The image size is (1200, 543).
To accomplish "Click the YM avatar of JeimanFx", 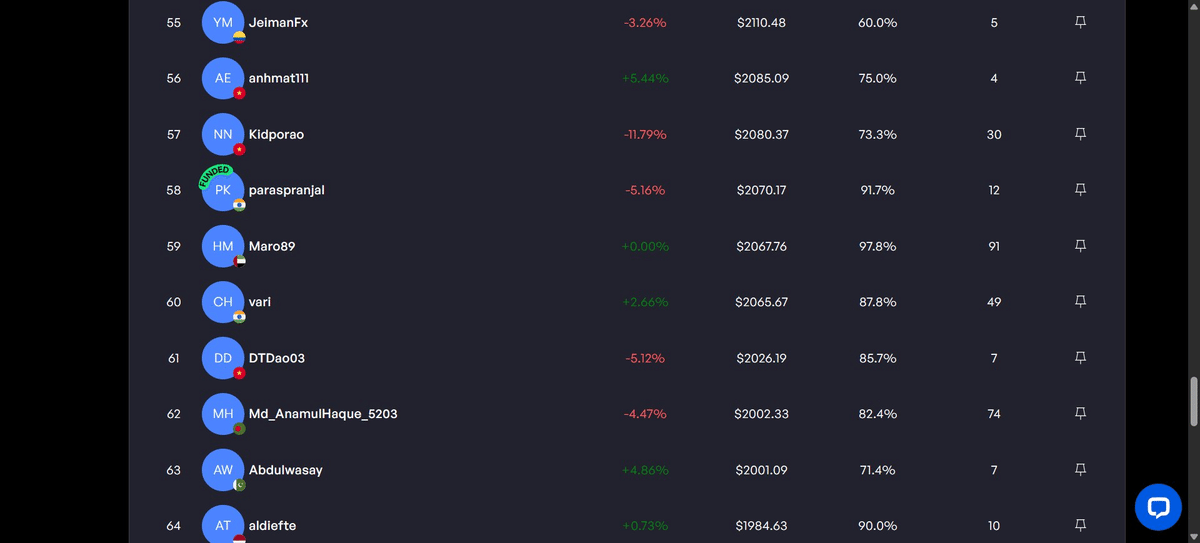I will tap(223, 22).
